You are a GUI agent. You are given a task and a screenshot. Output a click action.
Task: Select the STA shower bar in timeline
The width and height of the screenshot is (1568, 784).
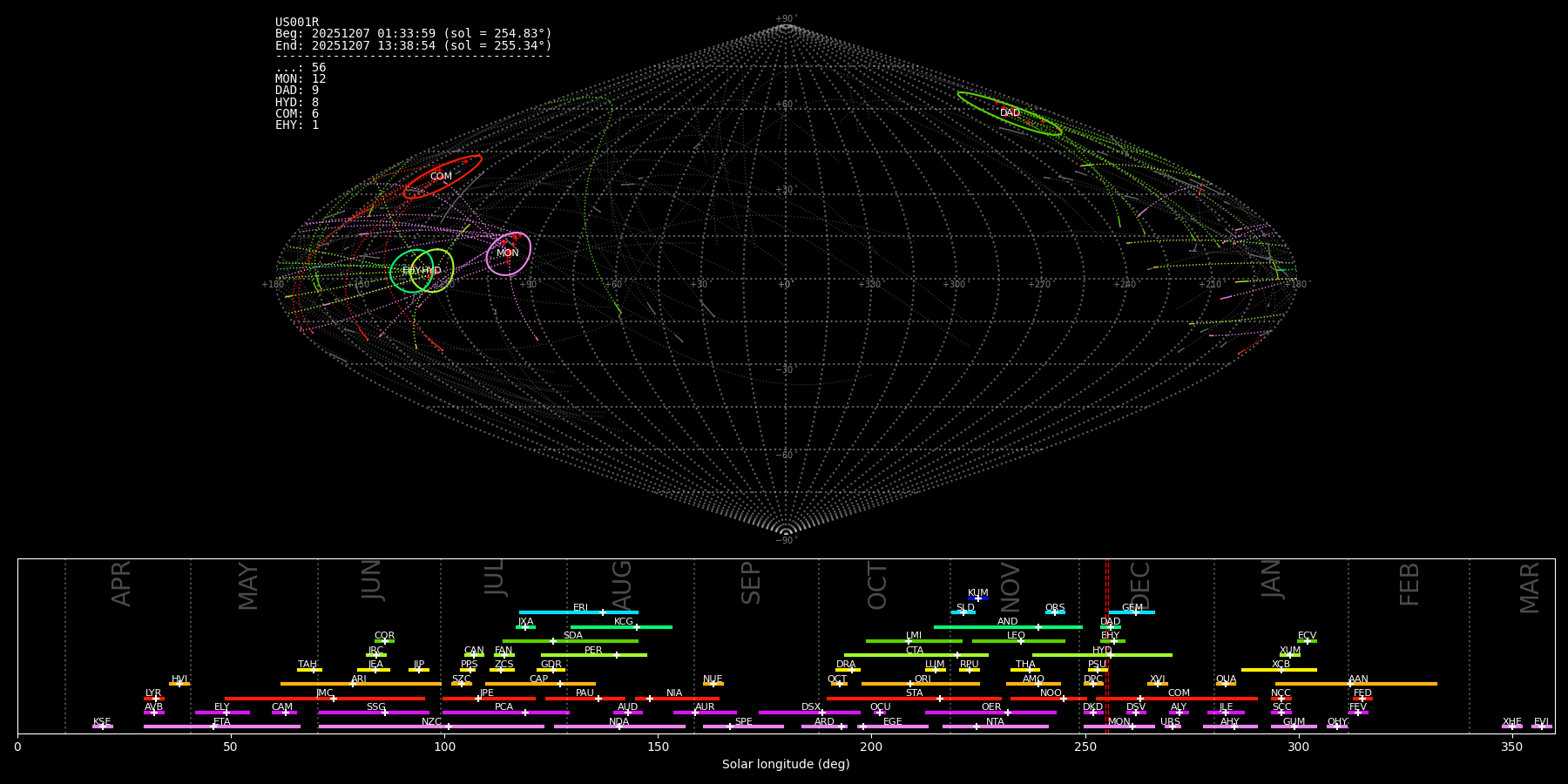click(914, 699)
